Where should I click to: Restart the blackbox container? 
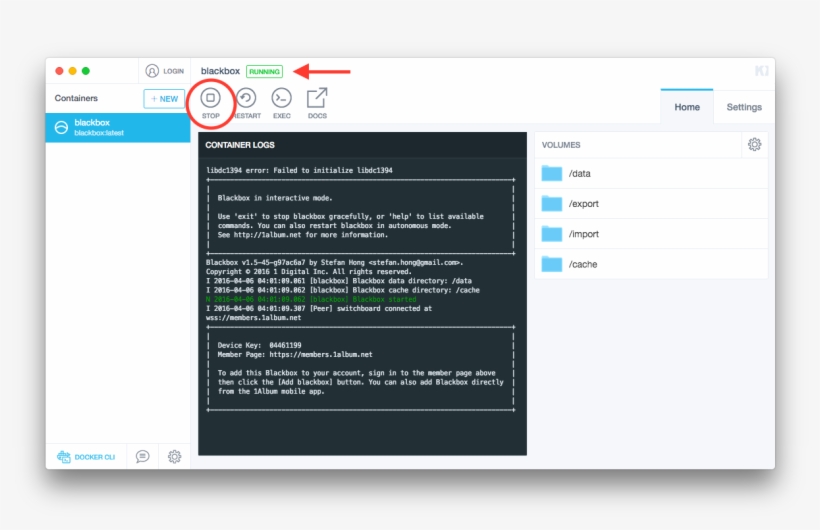tap(246, 104)
